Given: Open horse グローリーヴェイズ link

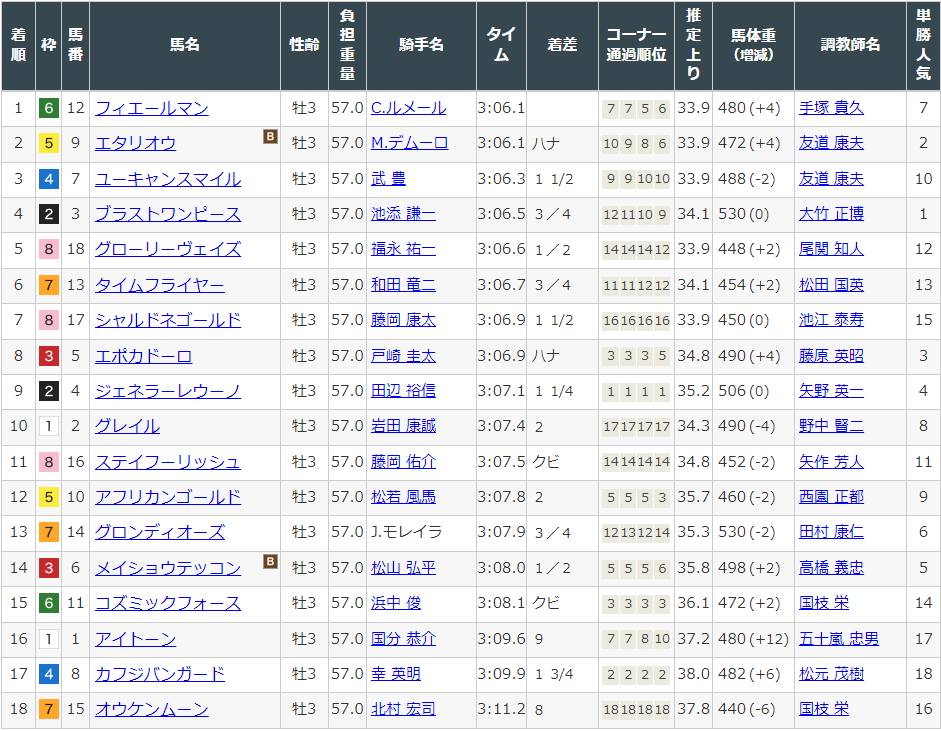Looking at the screenshot, I should (168, 249).
